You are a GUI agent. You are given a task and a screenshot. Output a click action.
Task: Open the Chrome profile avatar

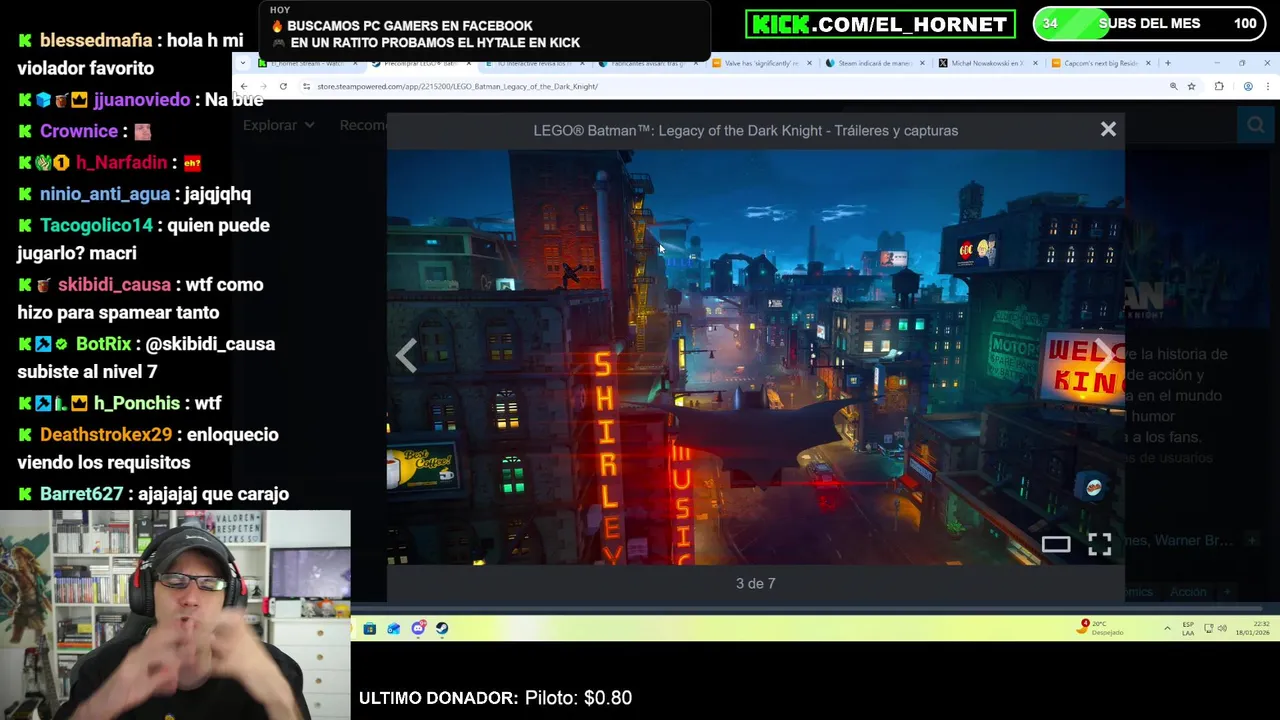1248,86
